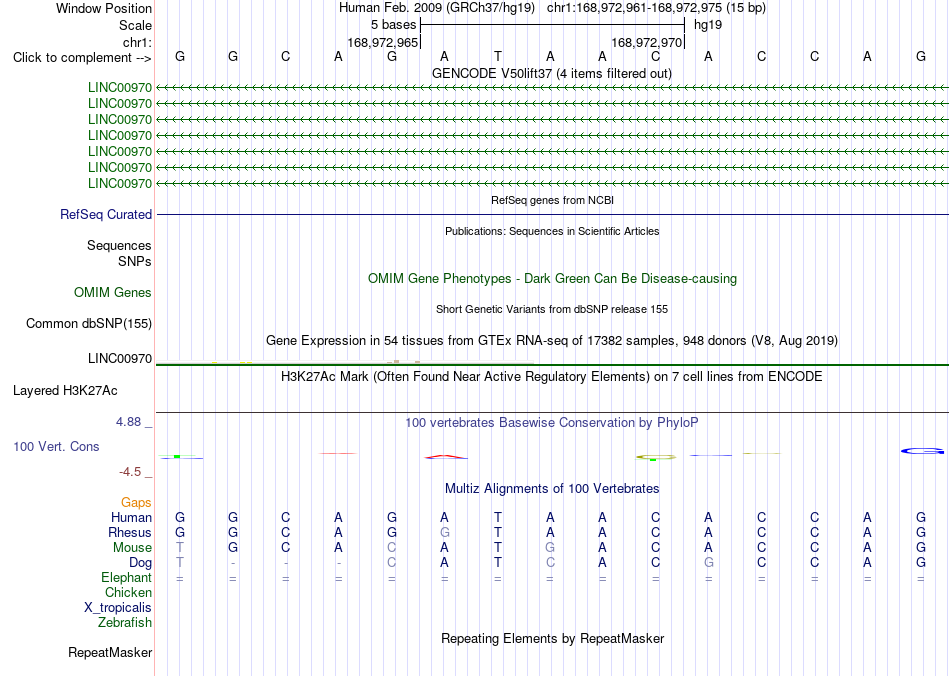Click the "Zebrafish" species label
The height and width of the screenshot is (676, 950).
tap(125, 622)
